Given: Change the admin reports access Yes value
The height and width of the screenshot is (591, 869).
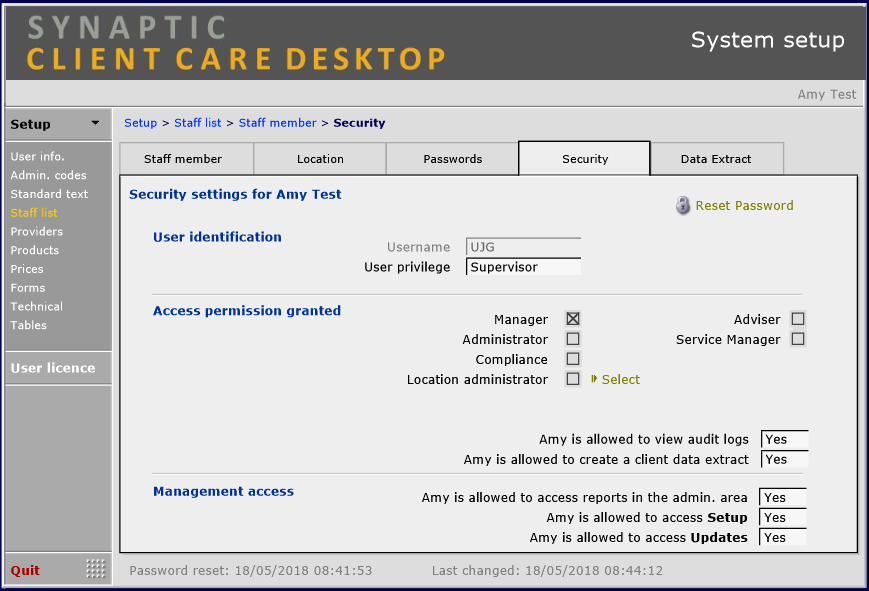Looking at the screenshot, I should [x=783, y=497].
